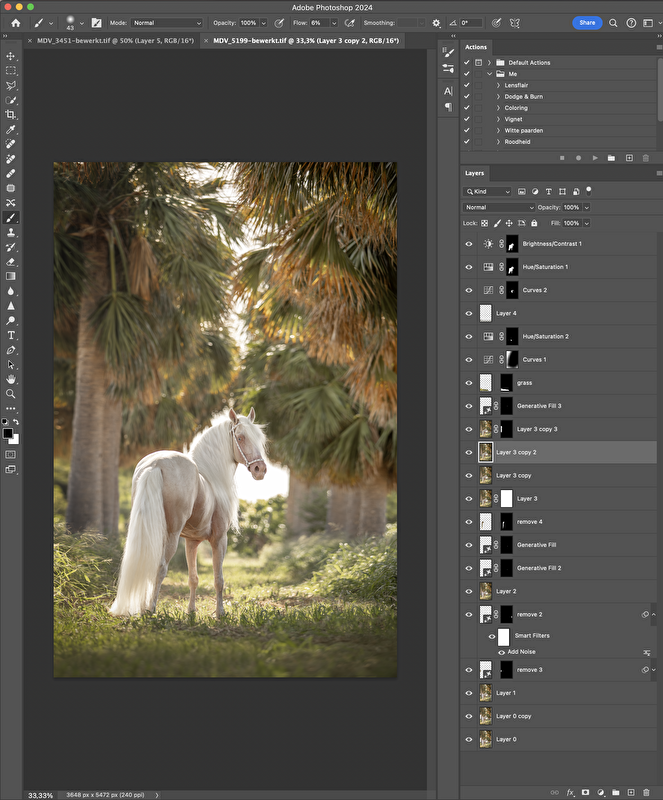The image size is (663, 800).
Task: Hide the grass layer
Action: click(x=468, y=383)
